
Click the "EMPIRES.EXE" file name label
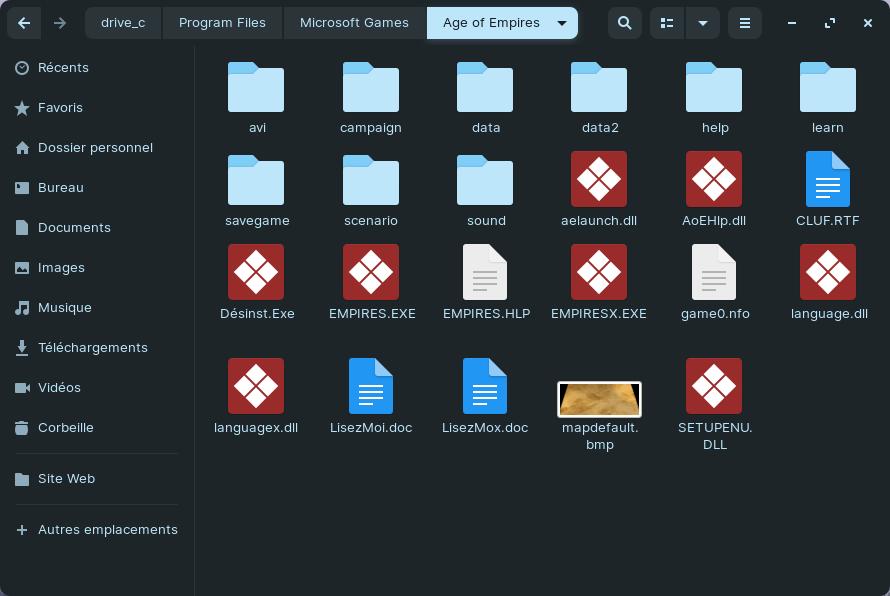pyautogui.click(x=372, y=314)
